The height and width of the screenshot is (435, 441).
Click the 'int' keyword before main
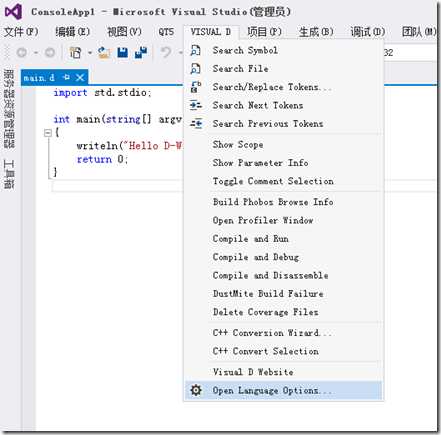[62, 119]
